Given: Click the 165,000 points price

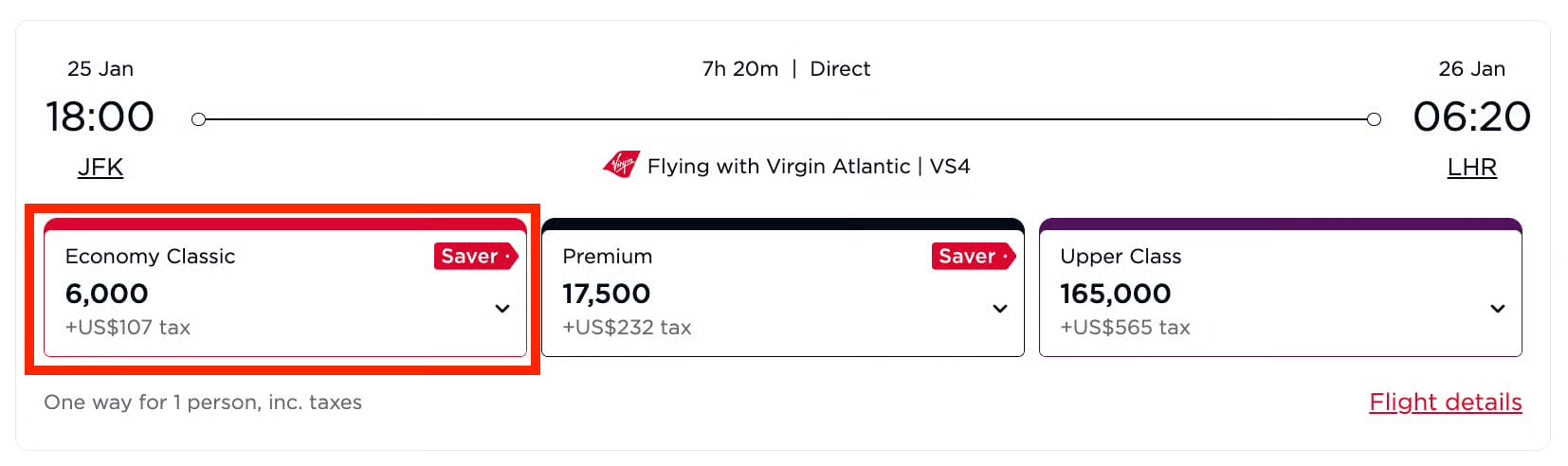Looking at the screenshot, I should [1115, 294].
